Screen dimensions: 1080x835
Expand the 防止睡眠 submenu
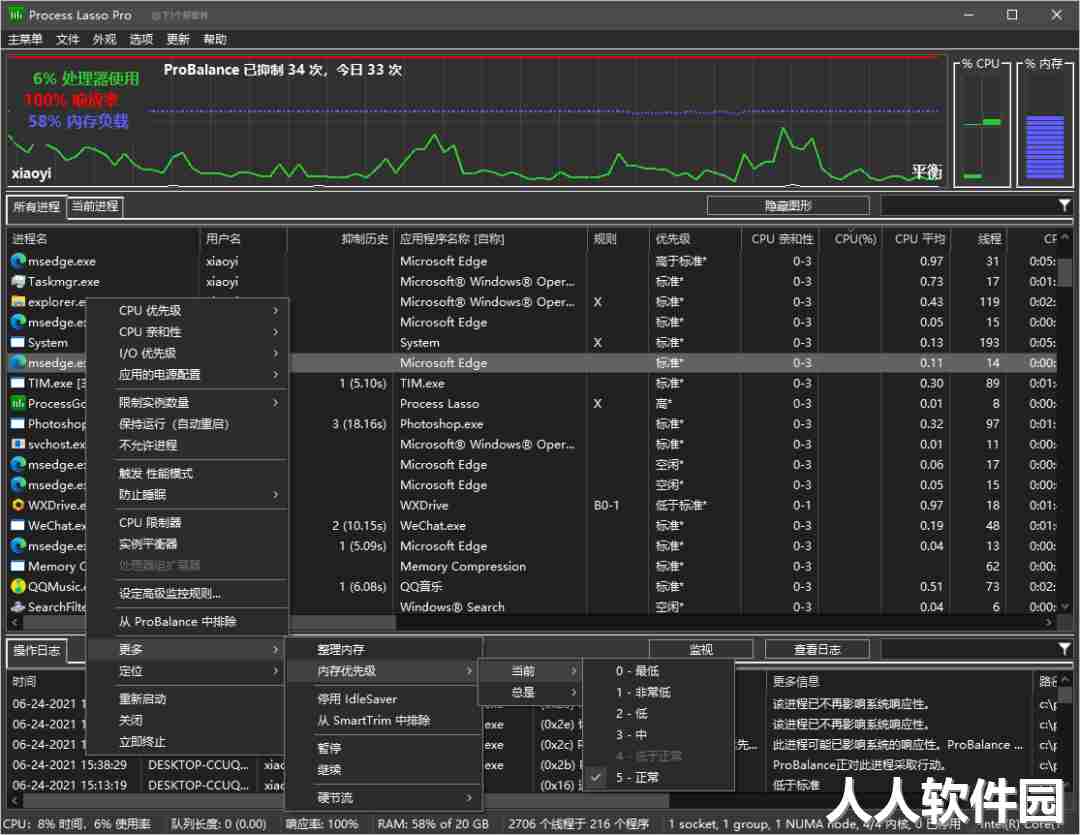187,495
